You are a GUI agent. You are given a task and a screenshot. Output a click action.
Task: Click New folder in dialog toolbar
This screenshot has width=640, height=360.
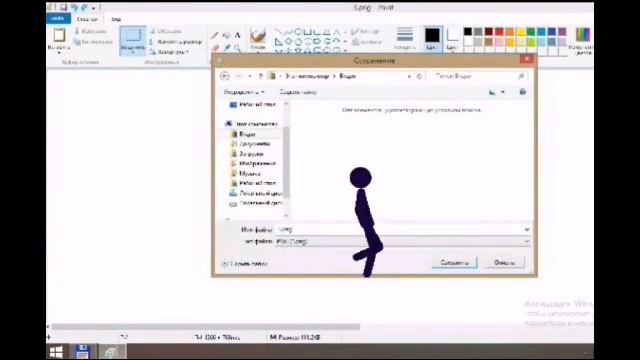click(x=298, y=92)
